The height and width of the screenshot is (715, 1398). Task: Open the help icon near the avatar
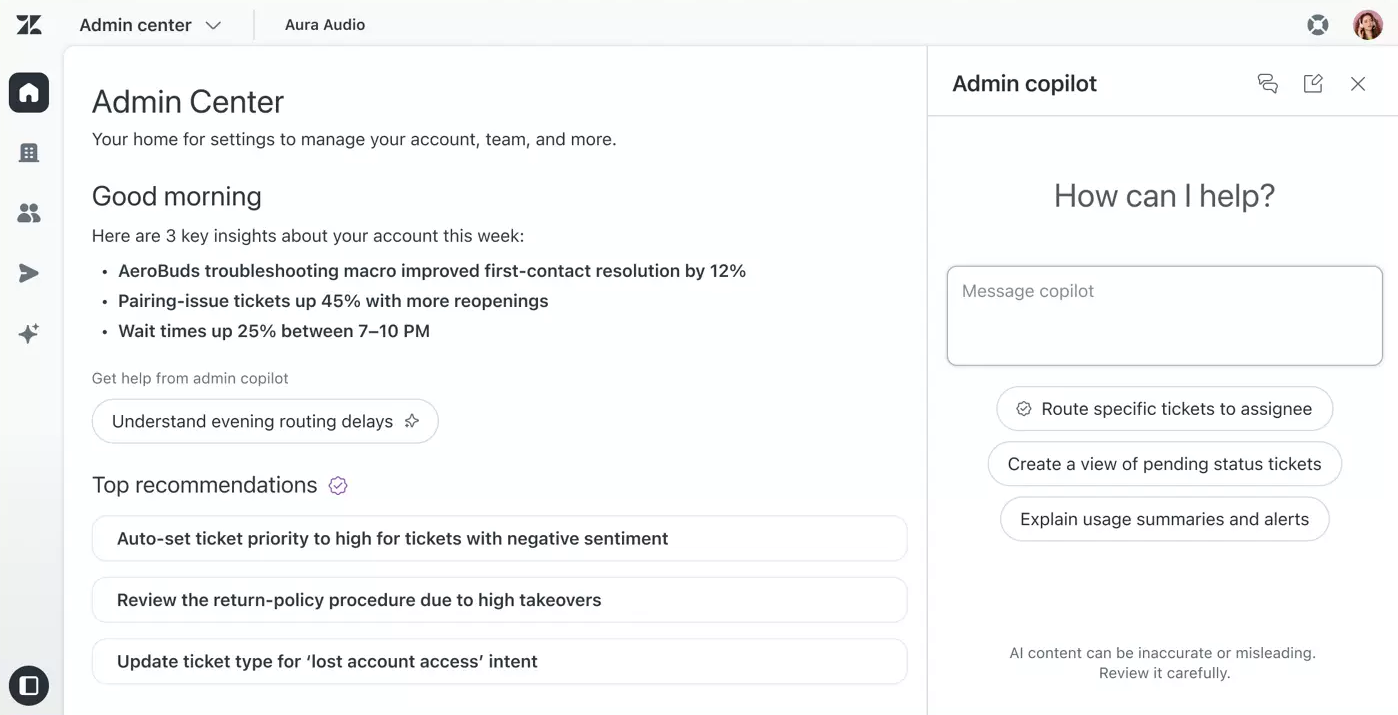click(1317, 24)
